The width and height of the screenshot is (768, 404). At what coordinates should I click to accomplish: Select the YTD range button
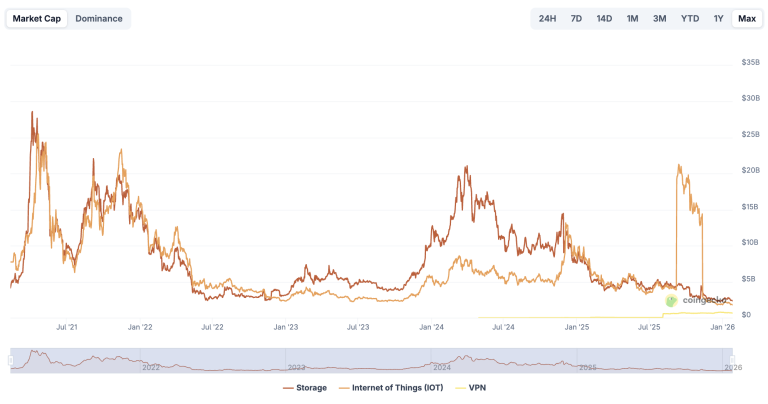(690, 19)
